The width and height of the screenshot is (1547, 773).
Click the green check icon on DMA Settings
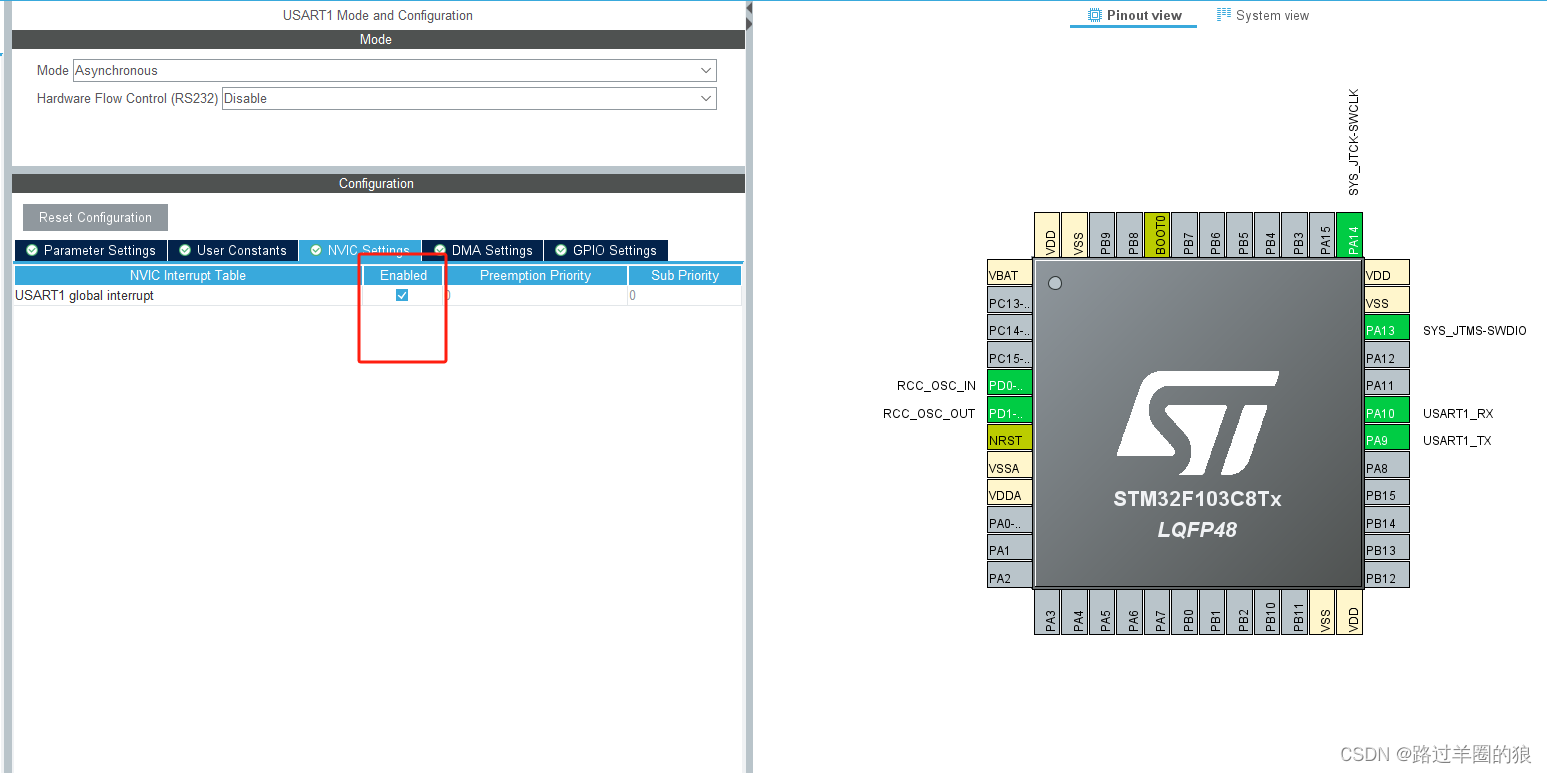click(440, 250)
